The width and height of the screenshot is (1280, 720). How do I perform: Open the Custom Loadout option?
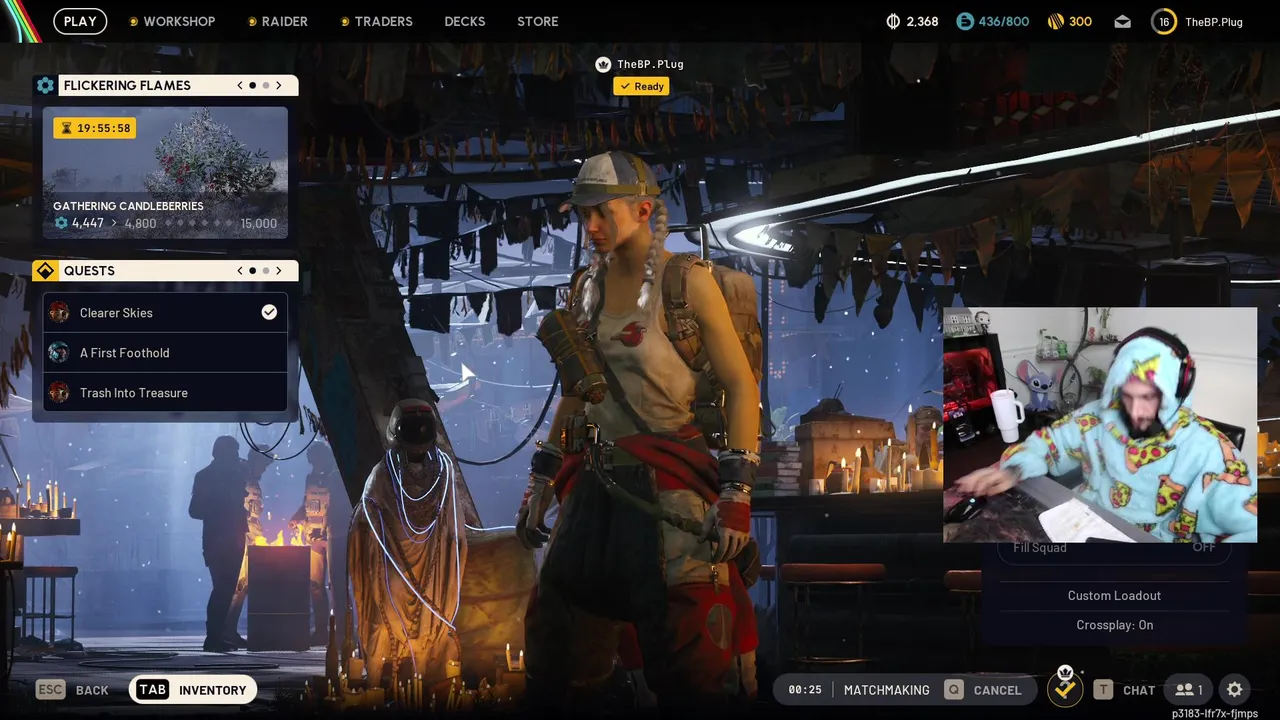pyautogui.click(x=1114, y=595)
